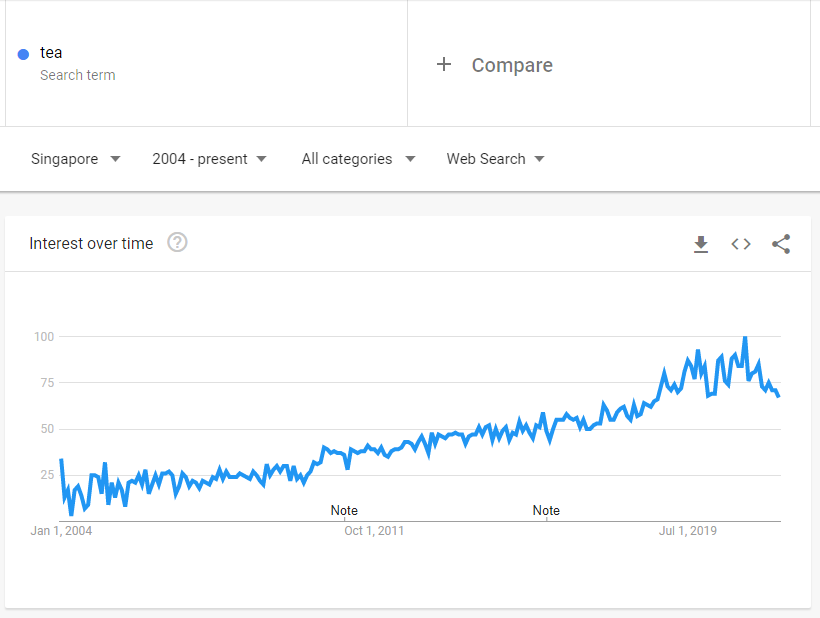820x618 pixels.
Task: Expand the 2004 - present time range
Action: click(210, 159)
